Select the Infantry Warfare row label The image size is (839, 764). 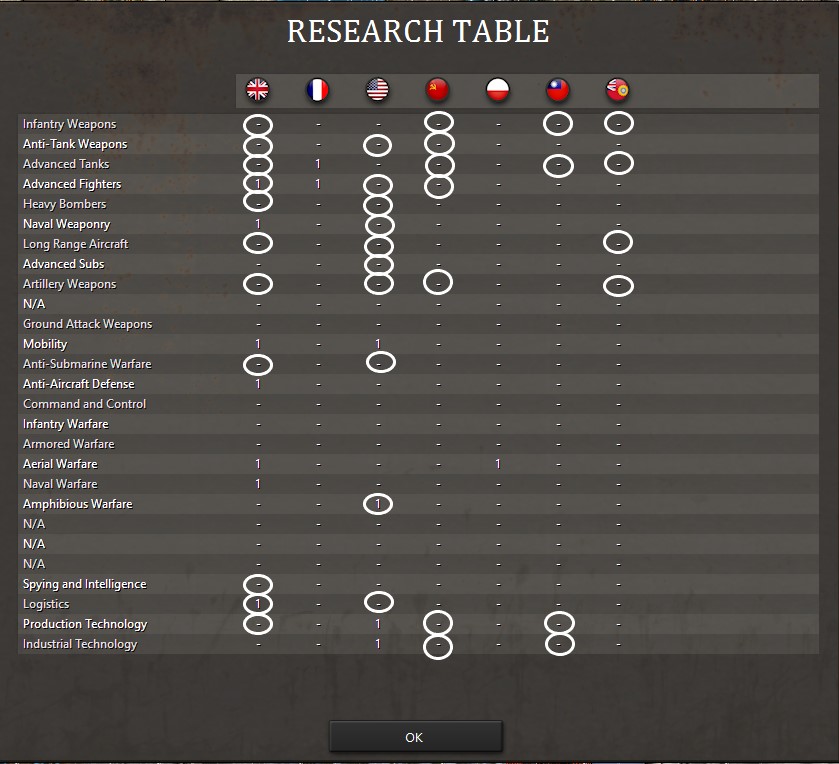[65, 424]
